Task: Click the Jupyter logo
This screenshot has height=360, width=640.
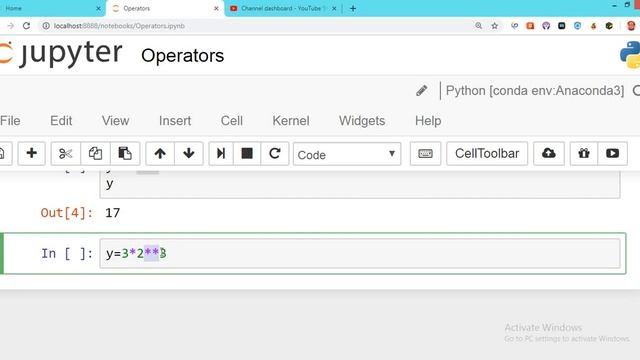Action: point(61,53)
